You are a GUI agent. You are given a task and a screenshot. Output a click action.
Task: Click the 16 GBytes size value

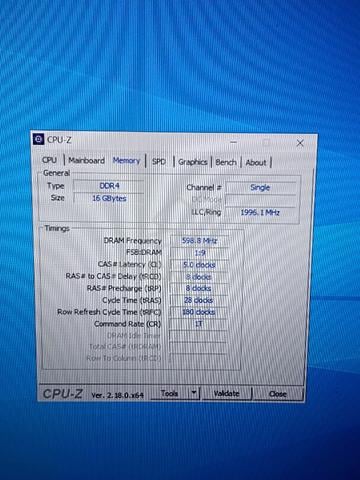[109, 198]
